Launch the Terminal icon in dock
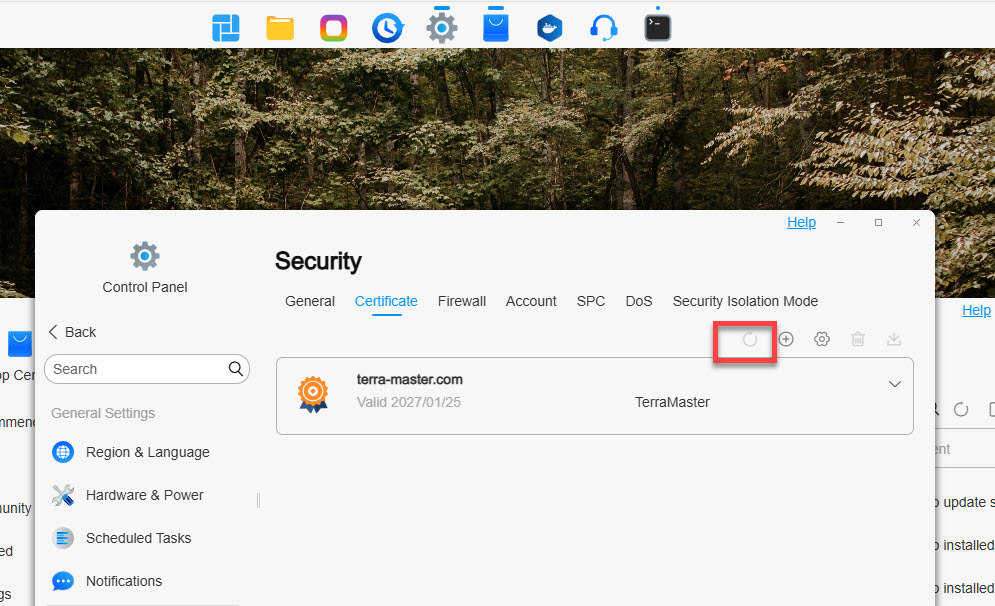The image size is (995, 606). (657, 28)
